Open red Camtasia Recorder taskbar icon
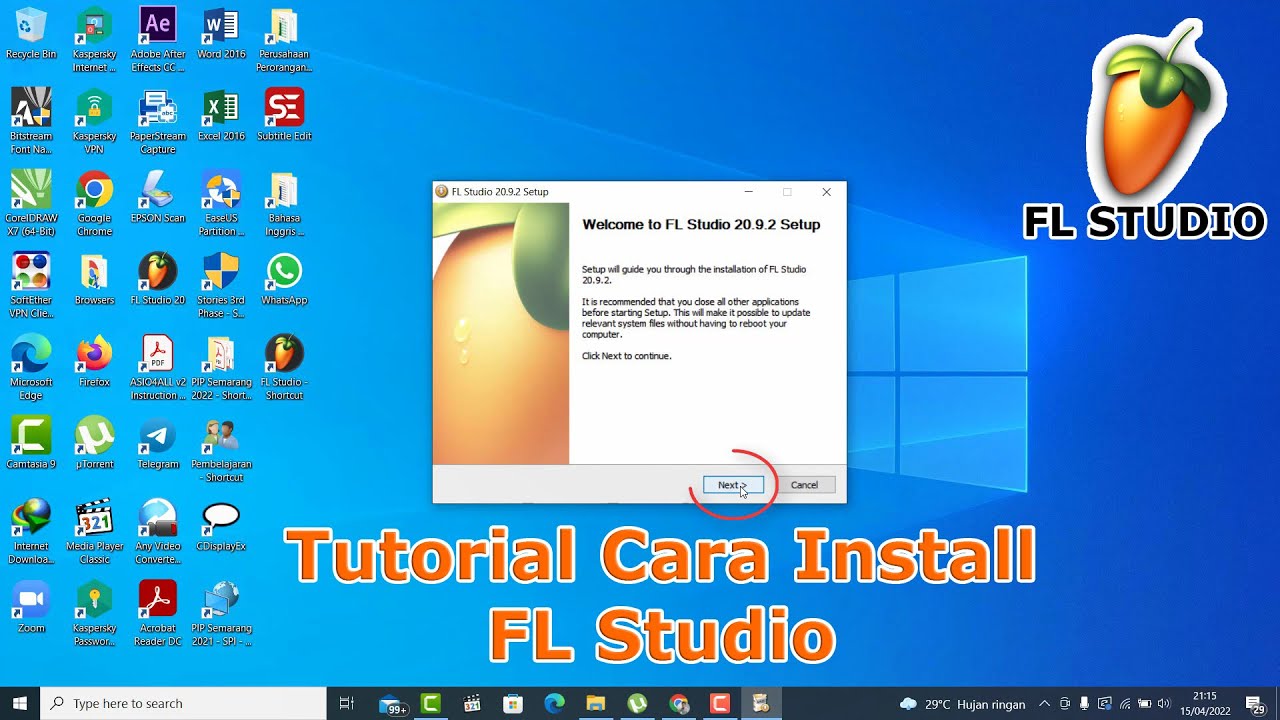 click(720, 703)
